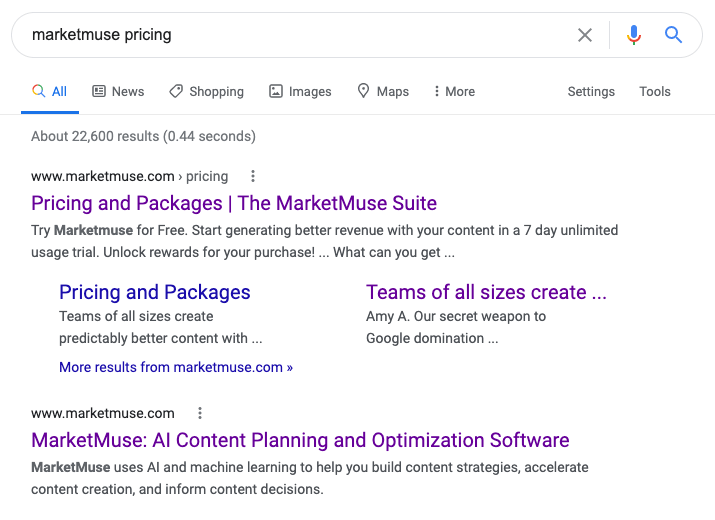This screenshot has width=715, height=520.
Task: Switch to the Shopping tab
Action: coord(207,92)
